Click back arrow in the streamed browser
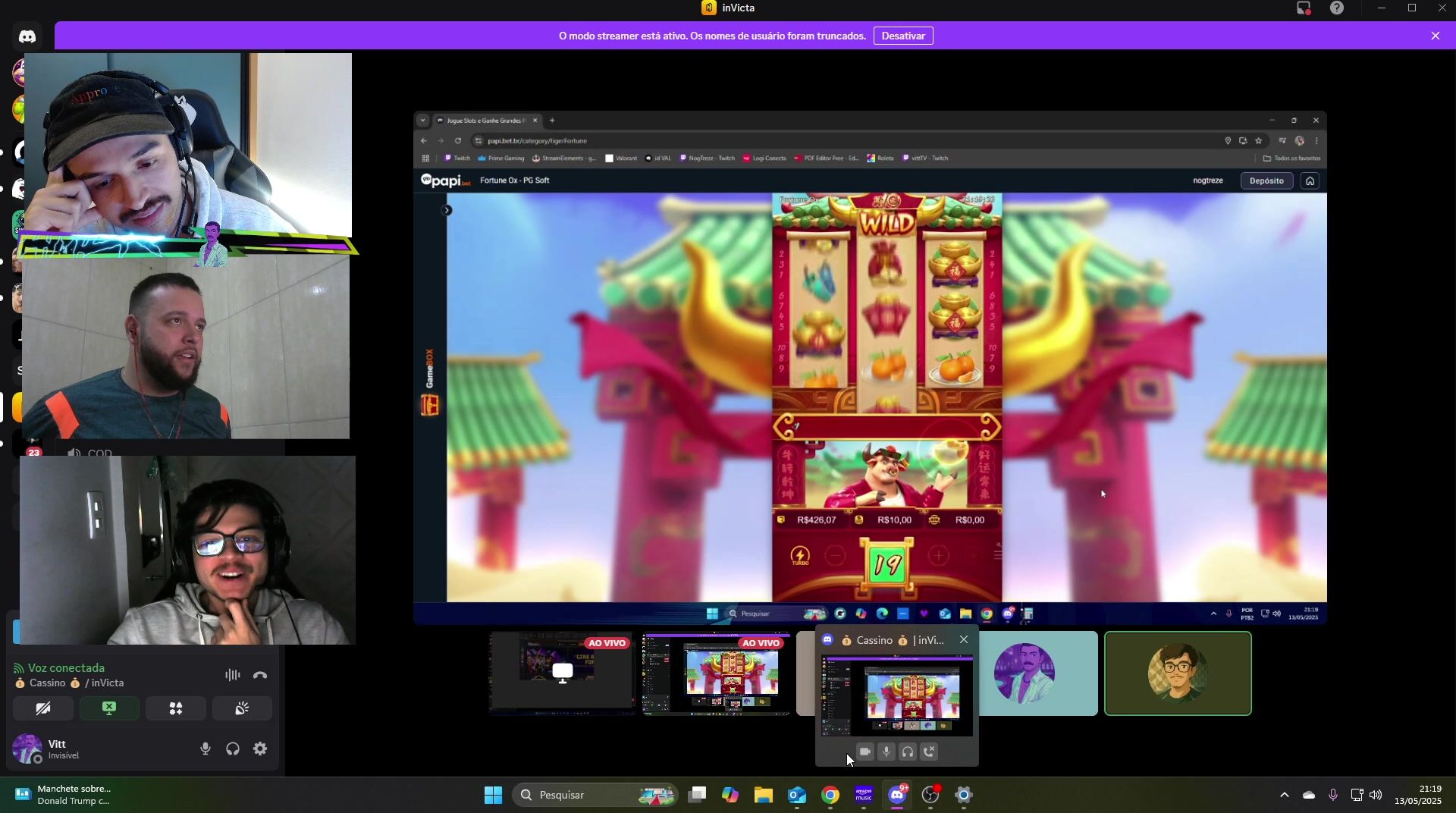The image size is (1456, 813). [x=424, y=140]
